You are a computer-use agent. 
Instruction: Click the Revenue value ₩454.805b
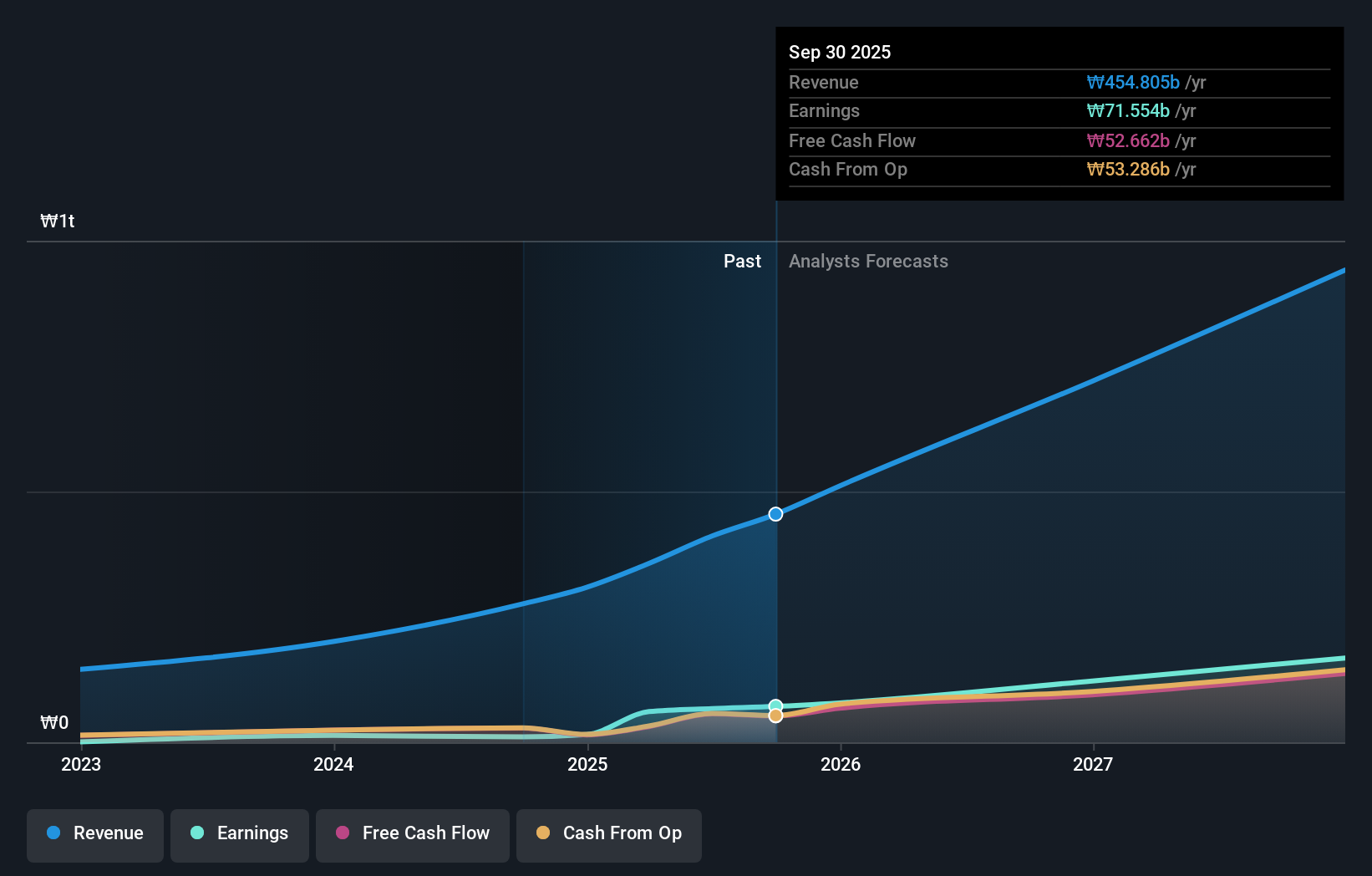pos(1133,82)
